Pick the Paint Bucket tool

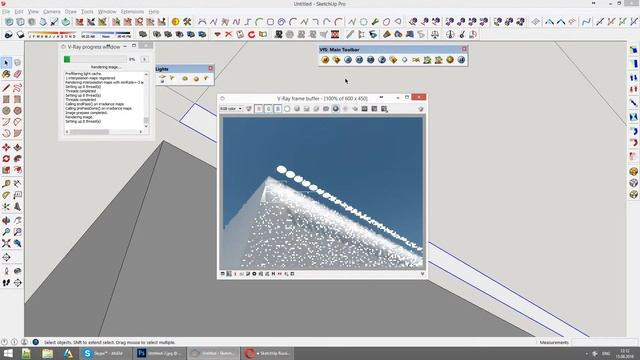(6, 74)
